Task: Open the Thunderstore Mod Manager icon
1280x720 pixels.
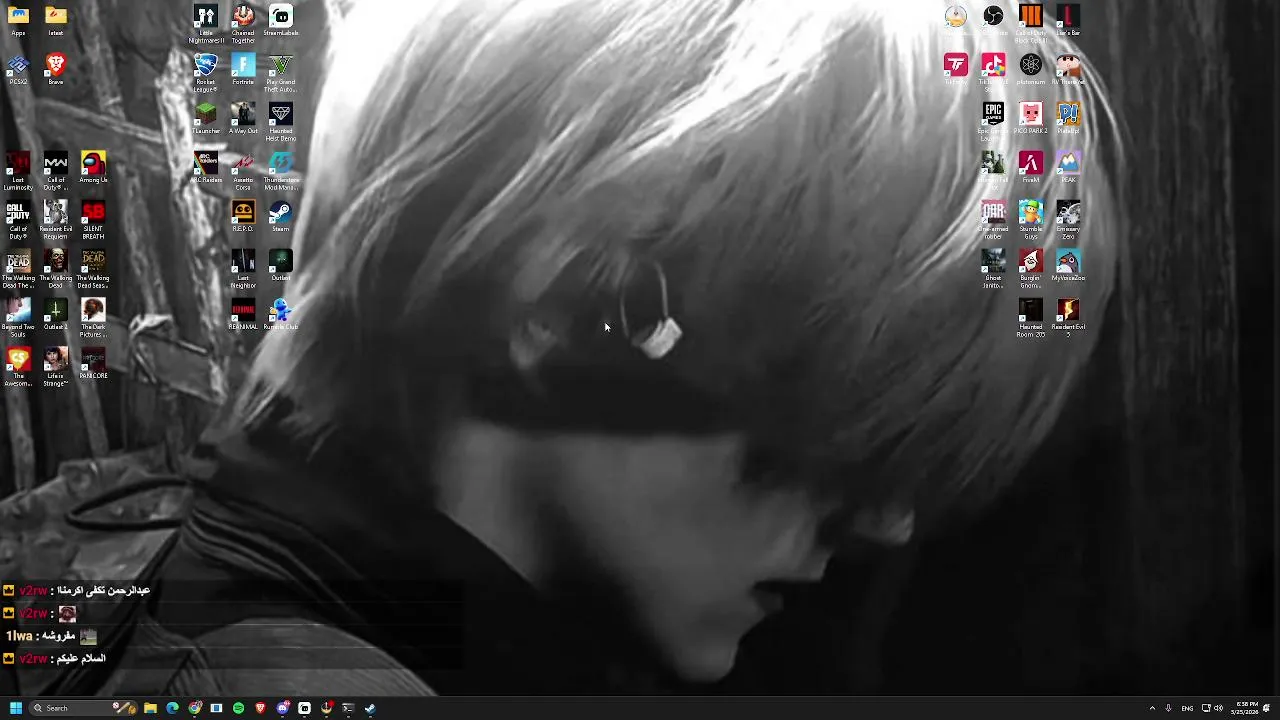Action: tap(281, 171)
